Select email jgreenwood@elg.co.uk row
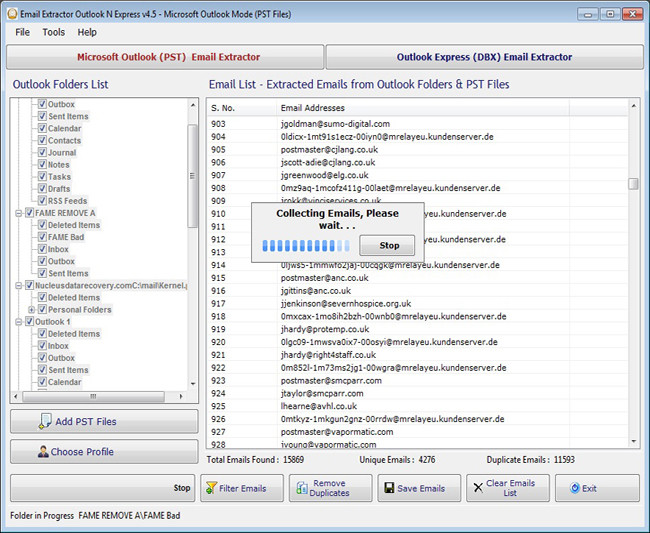650x533 pixels. pos(417,175)
